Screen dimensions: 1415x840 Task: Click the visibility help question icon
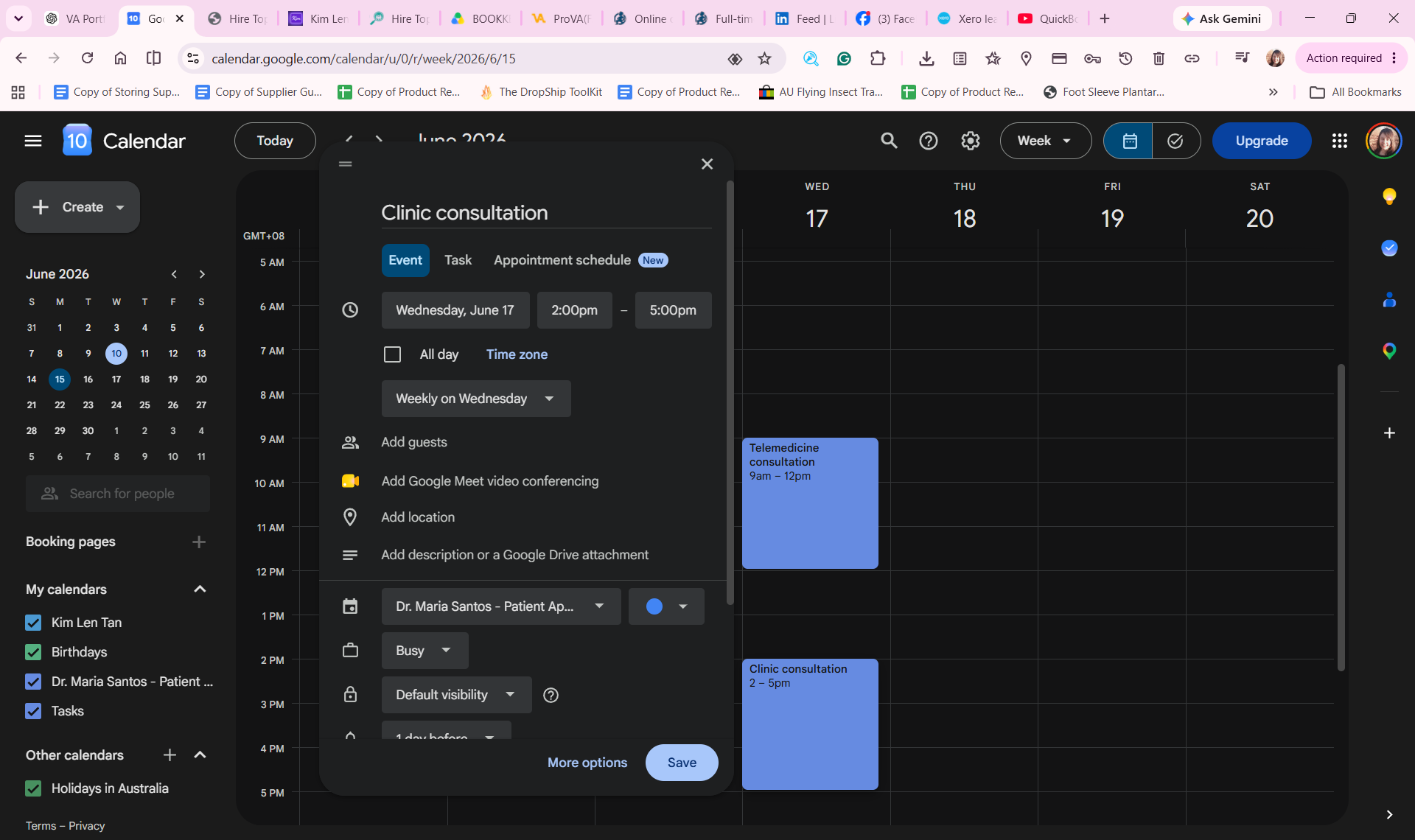pyautogui.click(x=551, y=695)
